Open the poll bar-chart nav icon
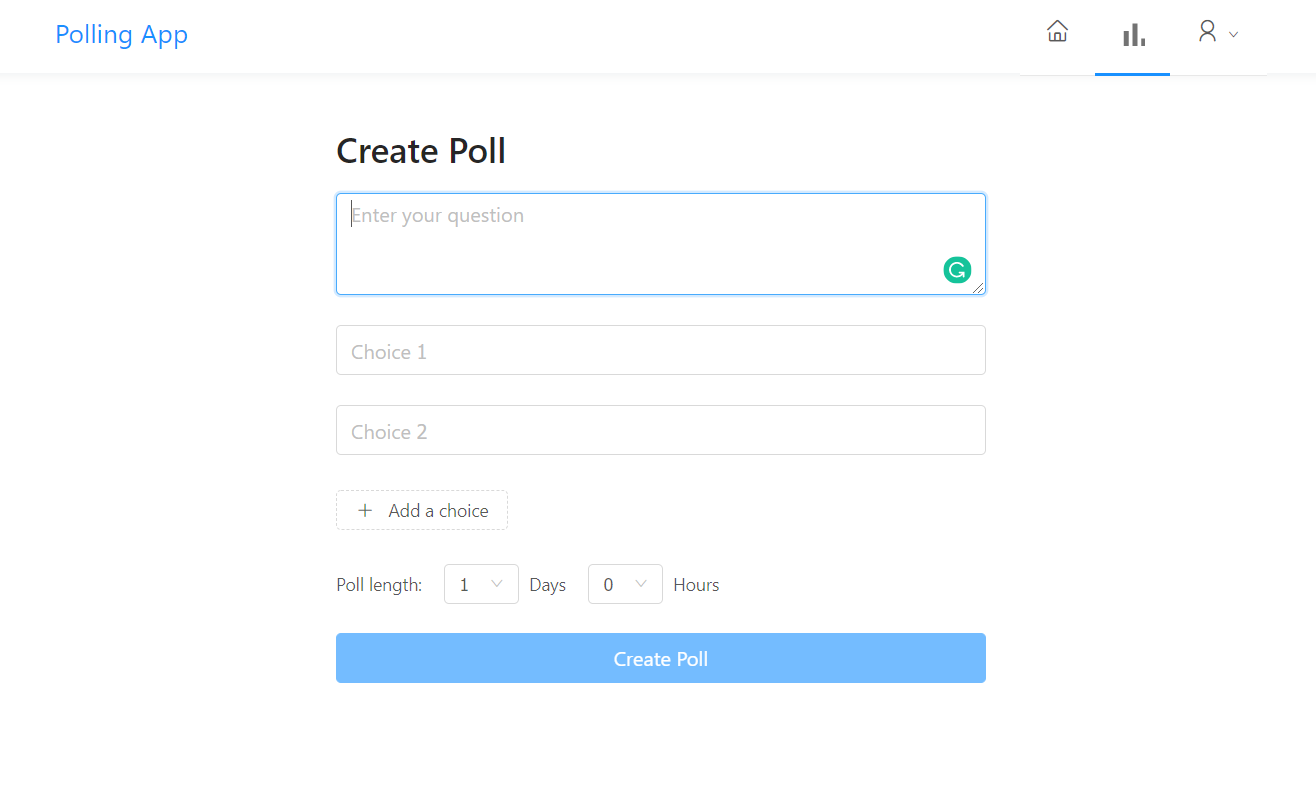This screenshot has width=1316, height=801. (x=1133, y=36)
